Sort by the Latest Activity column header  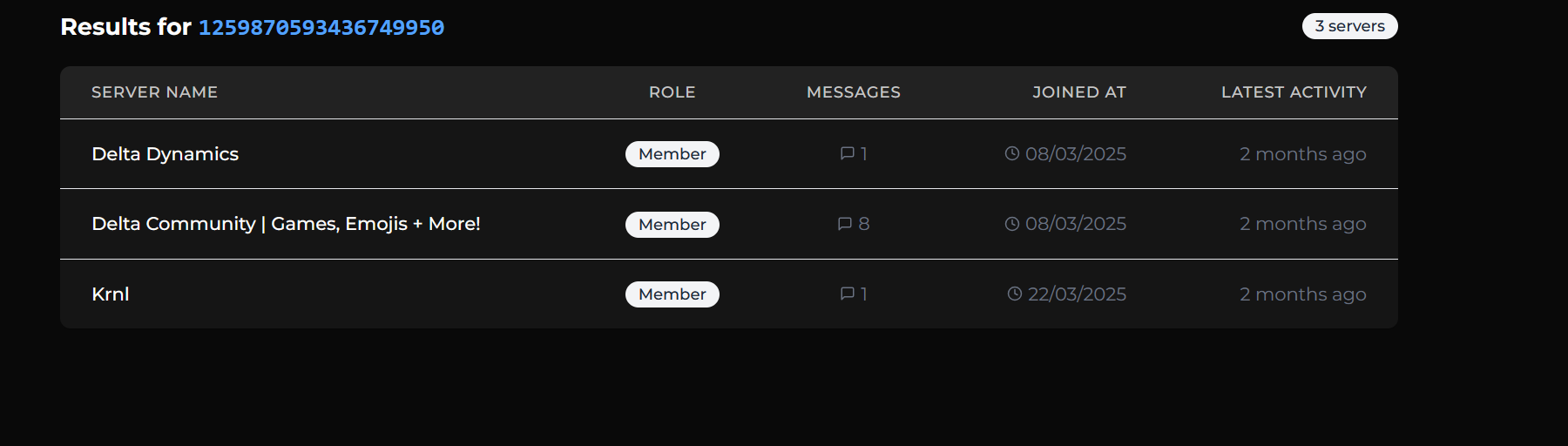[x=1293, y=92]
